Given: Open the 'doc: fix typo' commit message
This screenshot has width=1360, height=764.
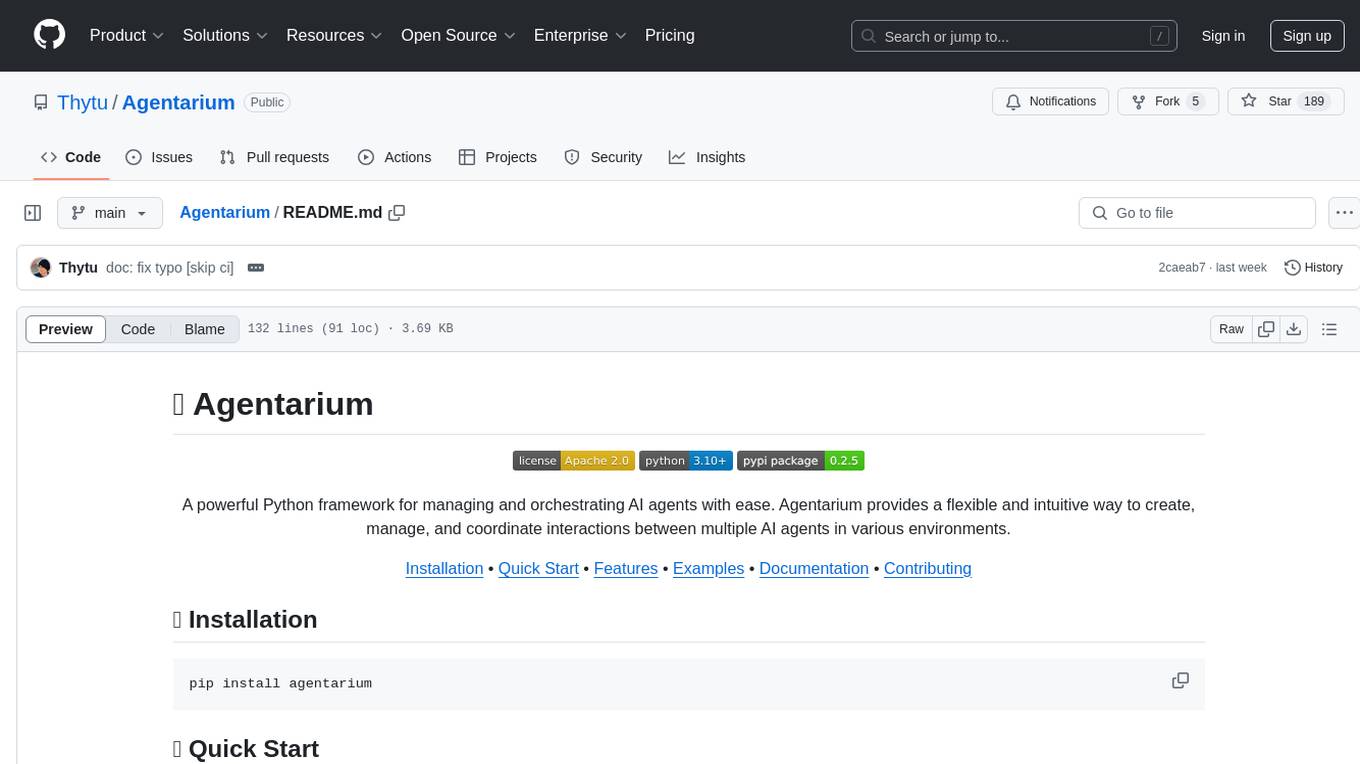Looking at the screenshot, I should pyautogui.click(x=170, y=268).
